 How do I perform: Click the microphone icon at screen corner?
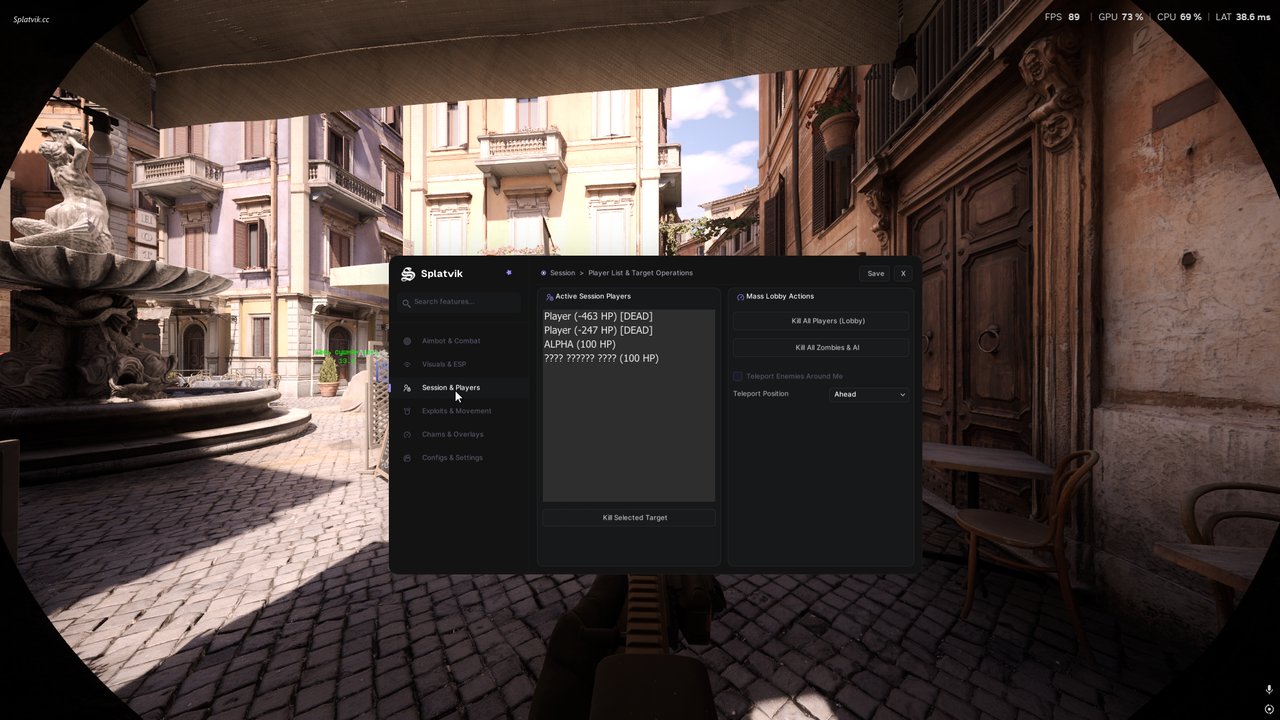[1269, 690]
